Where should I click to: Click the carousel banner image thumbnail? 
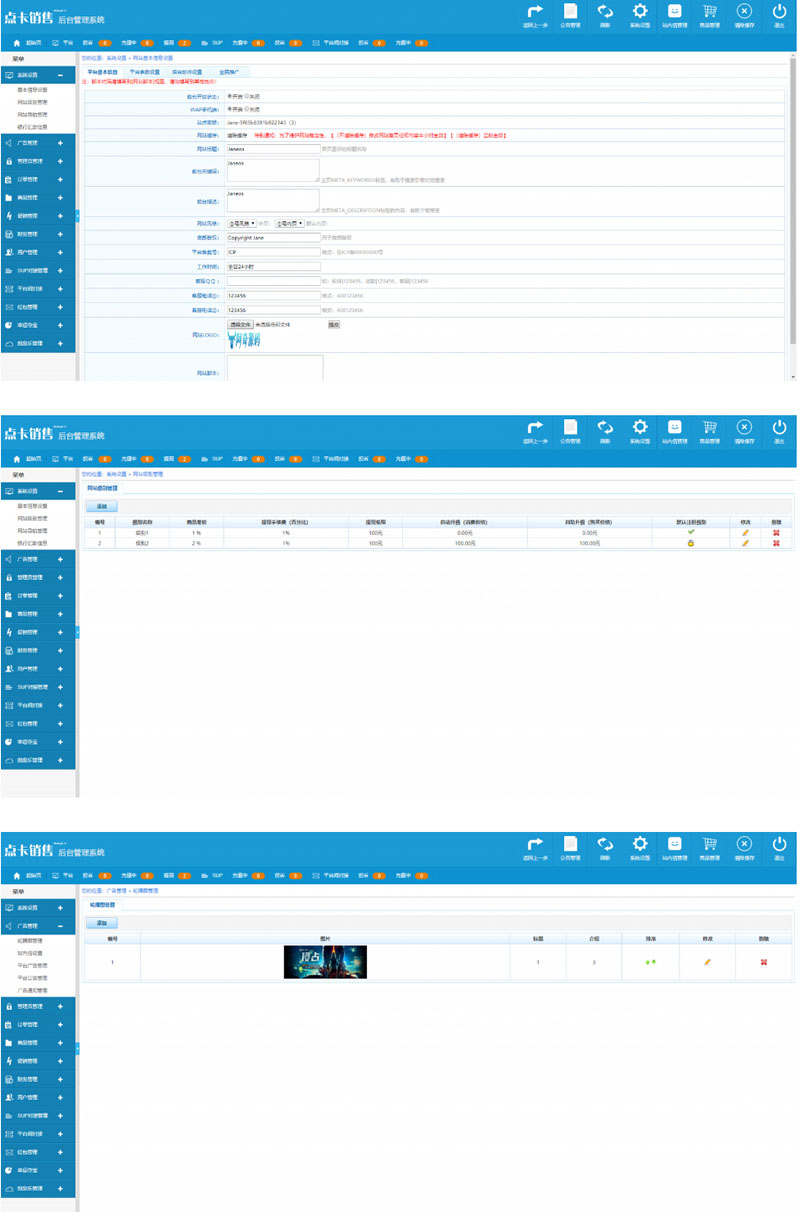pos(325,962)
